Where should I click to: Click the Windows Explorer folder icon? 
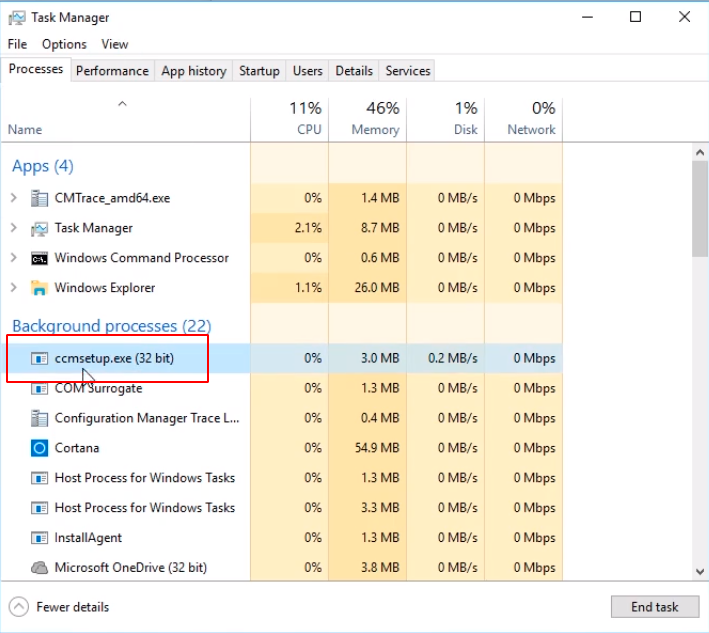coord(39,288)
